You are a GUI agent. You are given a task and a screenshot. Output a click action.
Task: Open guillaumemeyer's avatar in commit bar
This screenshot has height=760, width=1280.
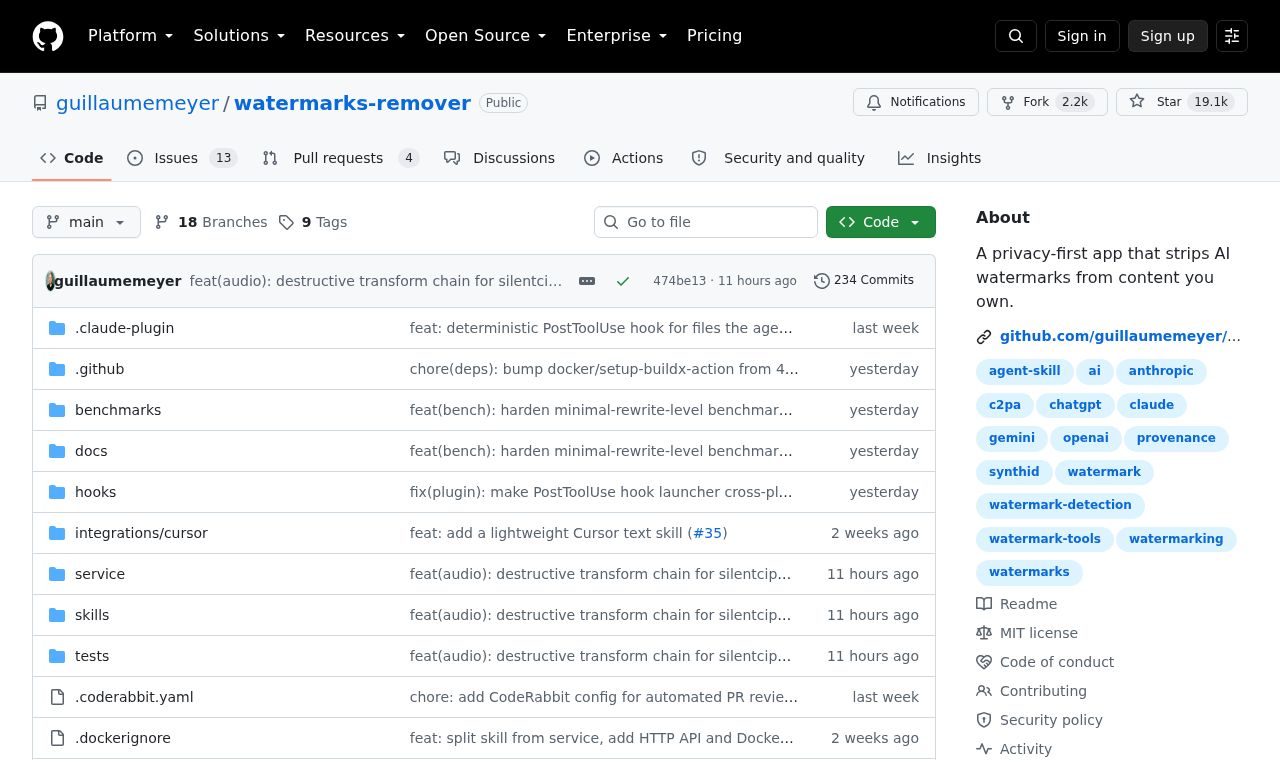50,281
